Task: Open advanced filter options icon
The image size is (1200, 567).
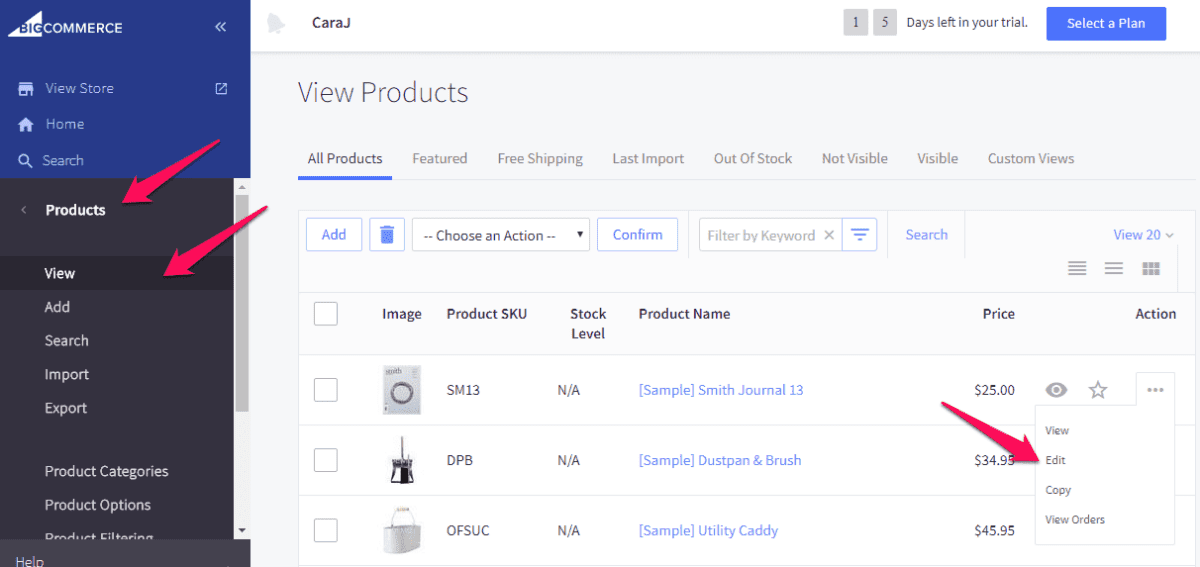Action: pos(859,235)
